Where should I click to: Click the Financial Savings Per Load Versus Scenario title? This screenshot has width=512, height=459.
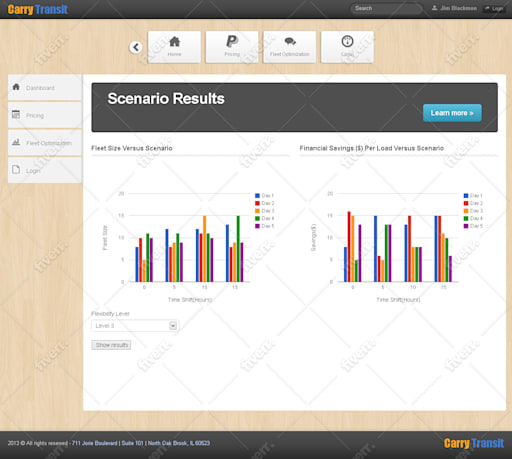coord(372,148)
